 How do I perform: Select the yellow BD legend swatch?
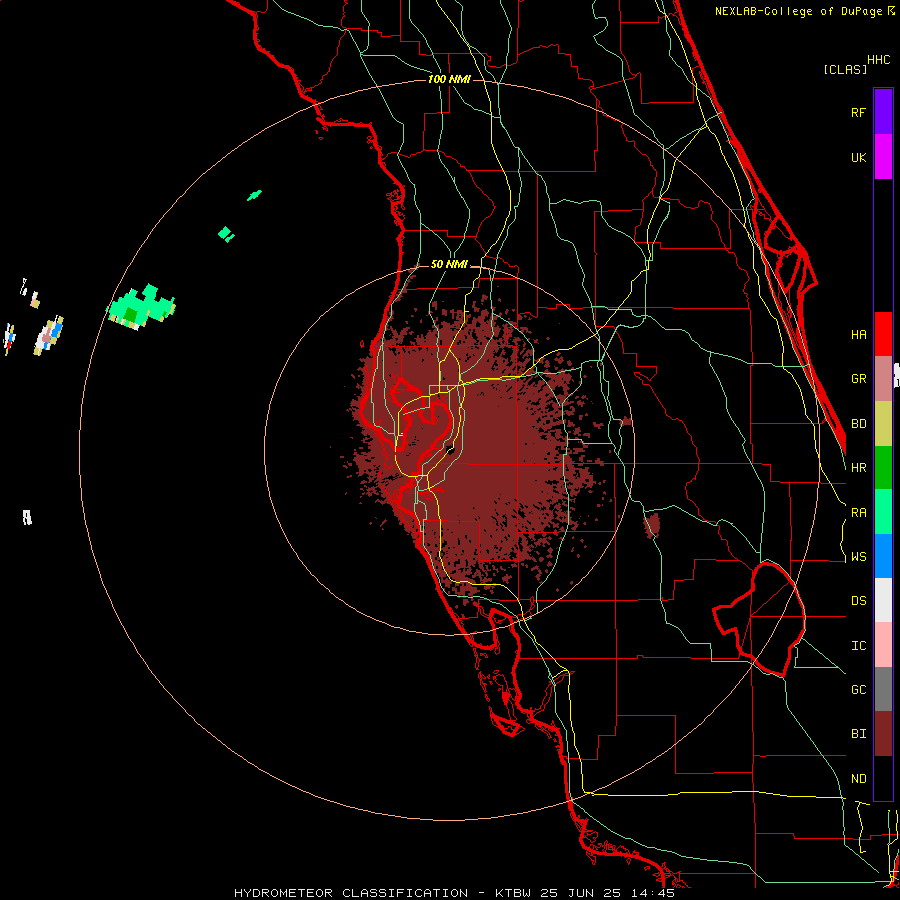883,424
